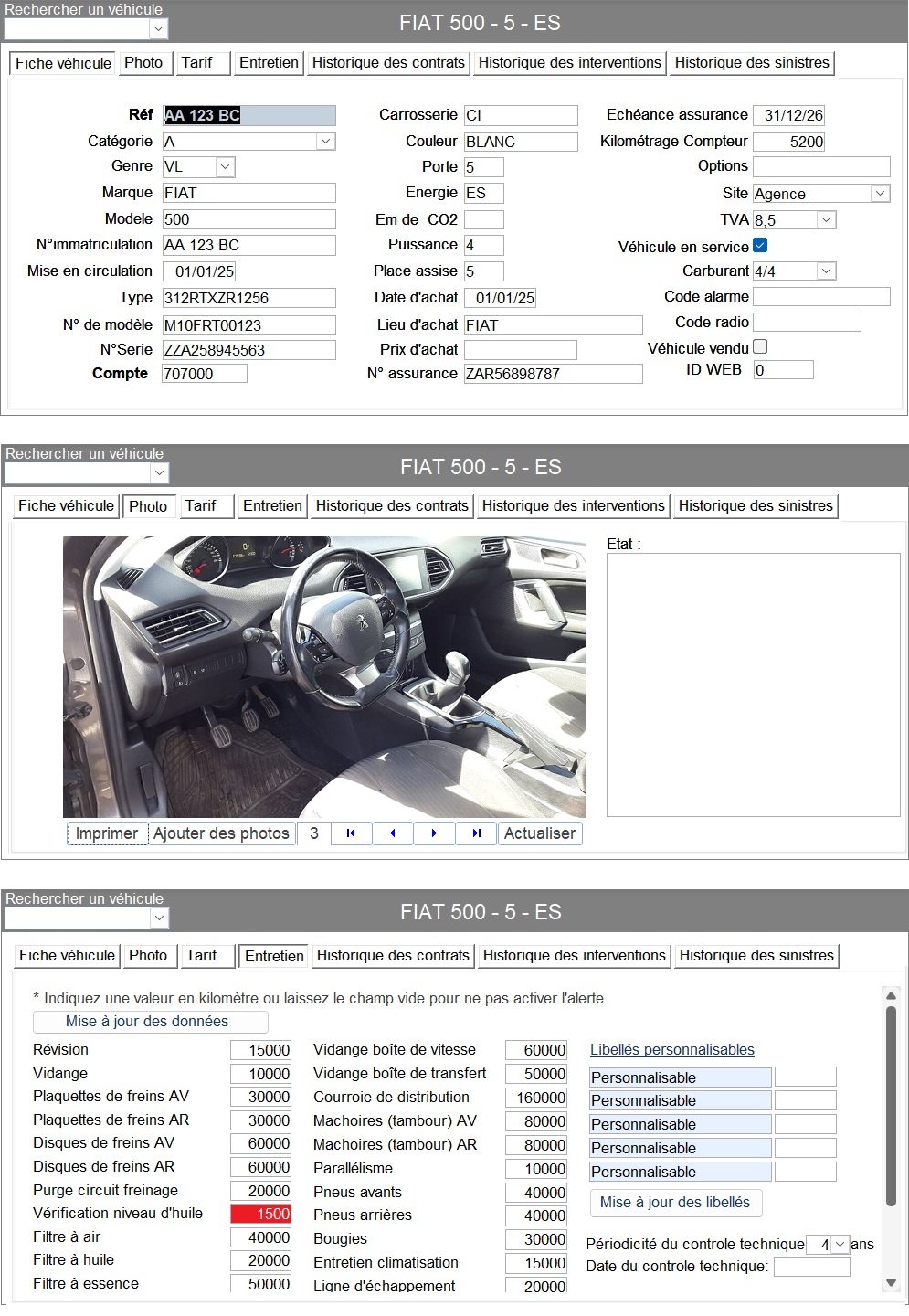Select the car interior photo
The height and width of the screenshot is (1316, 909).
323,676
